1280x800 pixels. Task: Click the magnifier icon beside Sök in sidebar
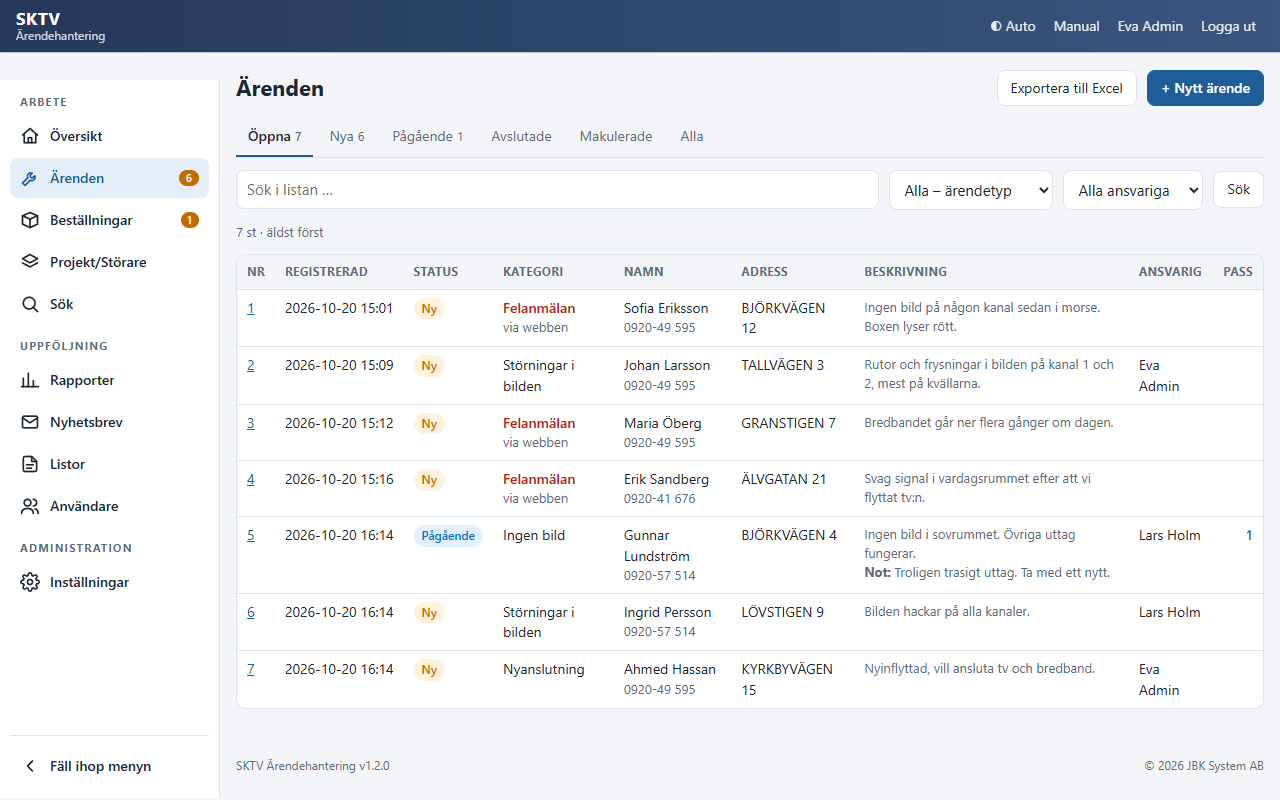(30, 304)
